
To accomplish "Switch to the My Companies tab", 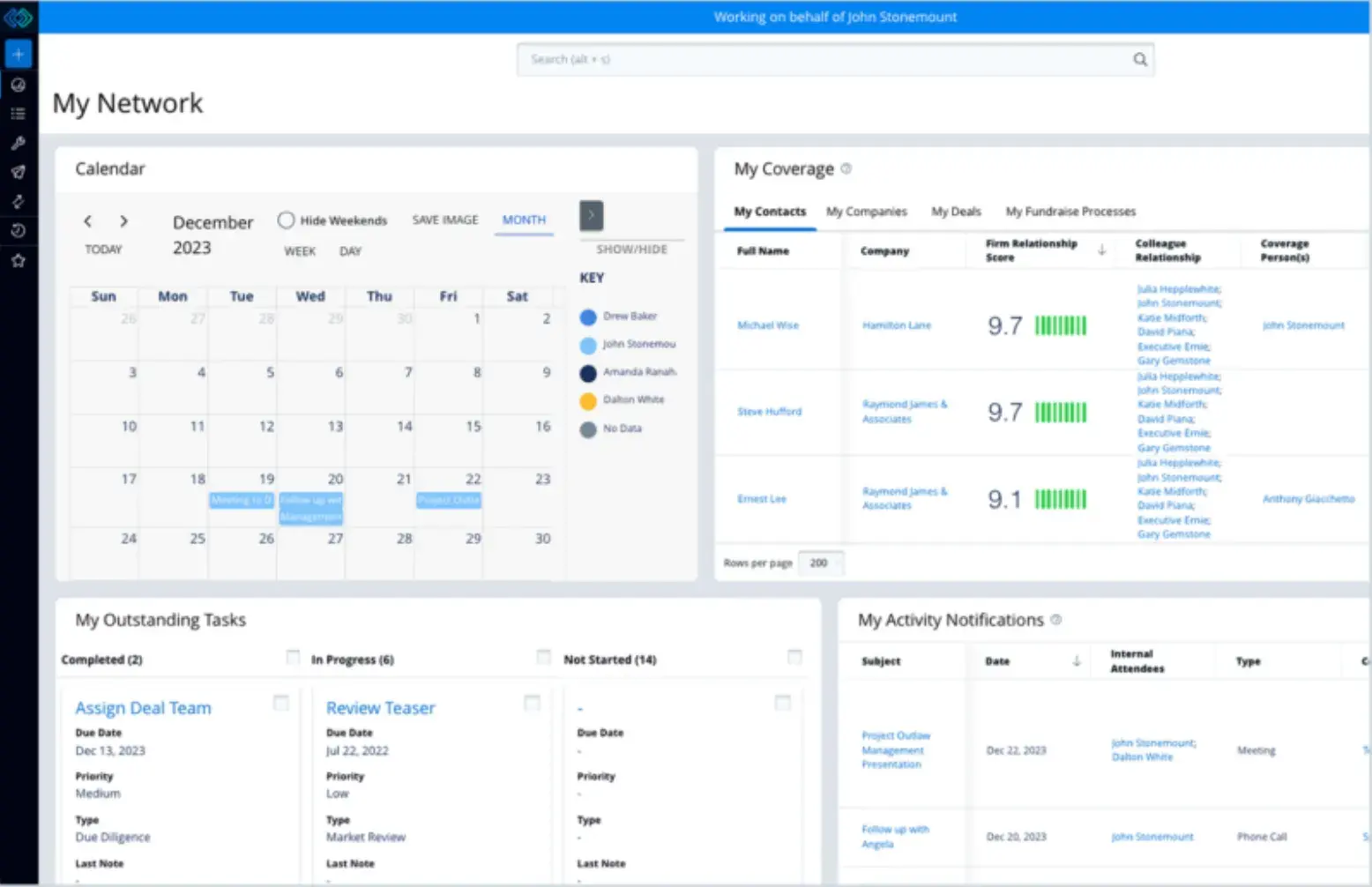I will pos(866,212).
